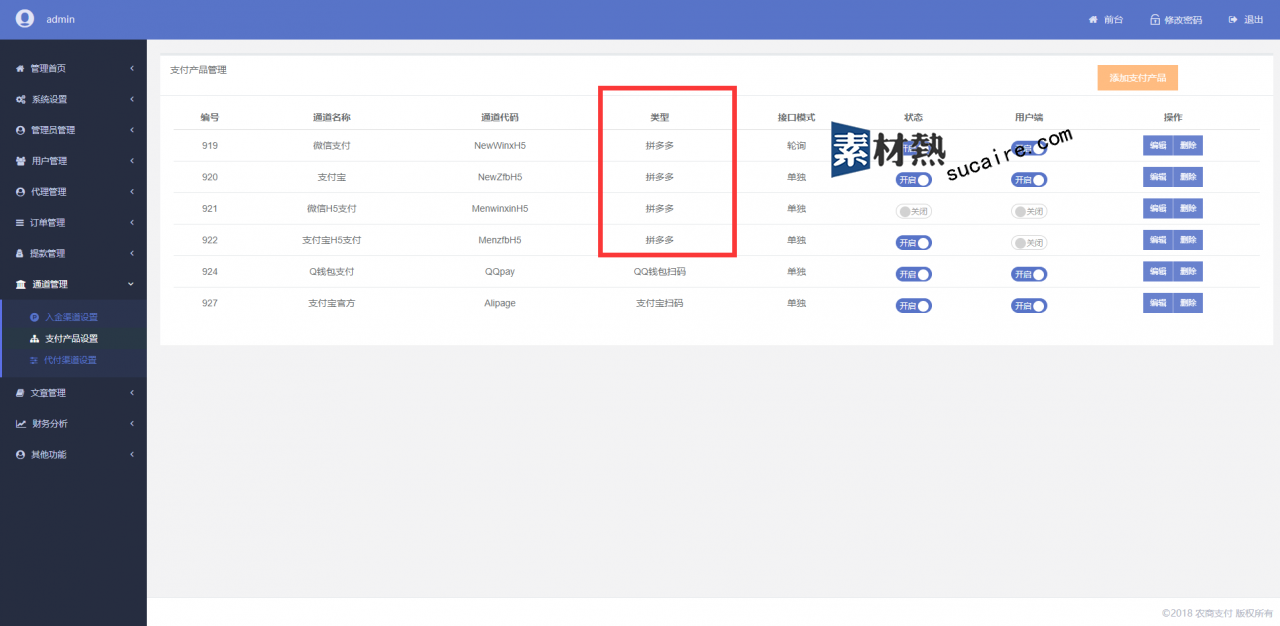This screenshot has height=626, width=1280.
Task: Click the book icon beside 文章管理
Action: [x=21, y=393]
